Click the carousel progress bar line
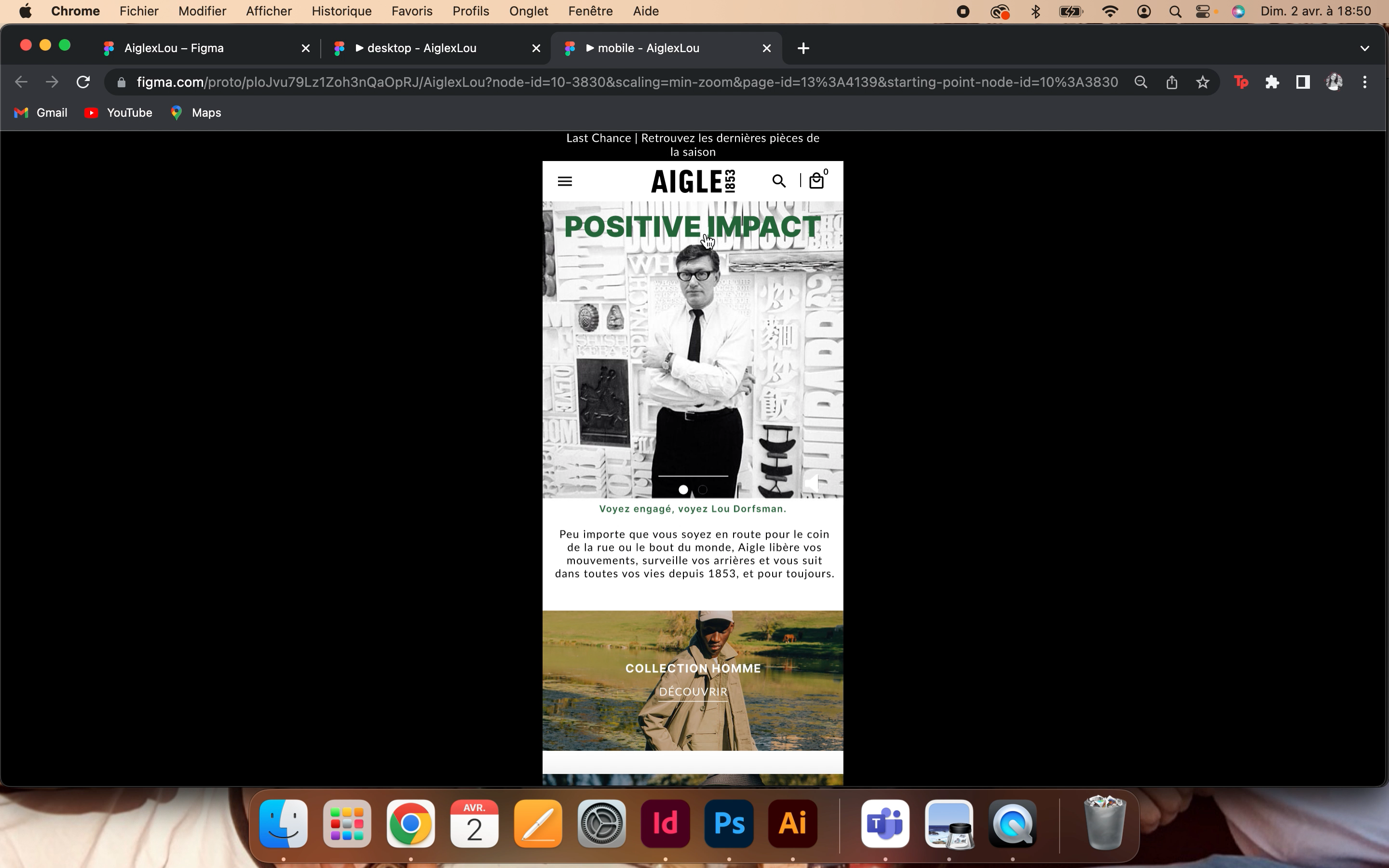The width and height of the screenshot is (1389, 868). coord(693,476)
